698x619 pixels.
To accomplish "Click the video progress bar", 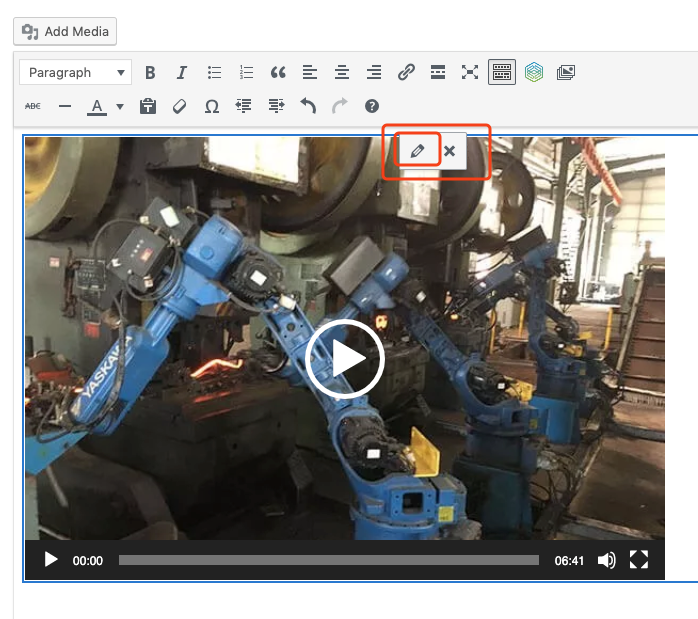I will [328, 560].
